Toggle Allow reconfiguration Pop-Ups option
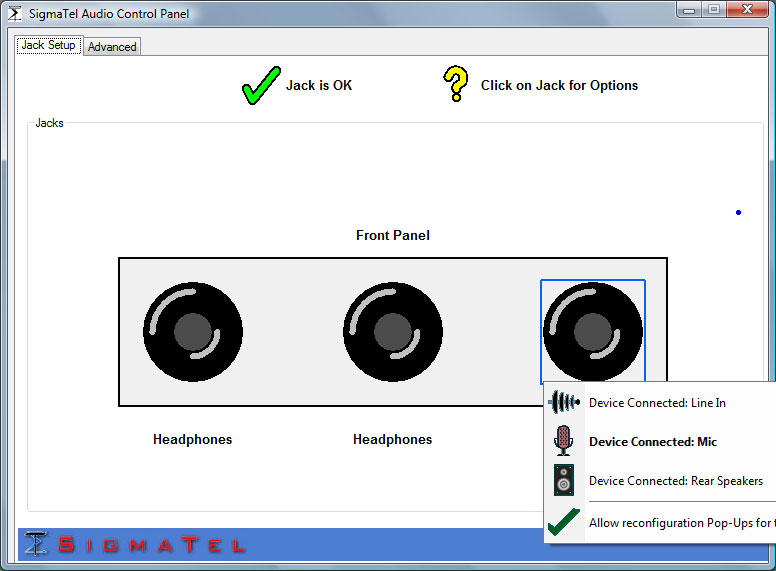This screenshot has height=571, width=776. [660, 523]
